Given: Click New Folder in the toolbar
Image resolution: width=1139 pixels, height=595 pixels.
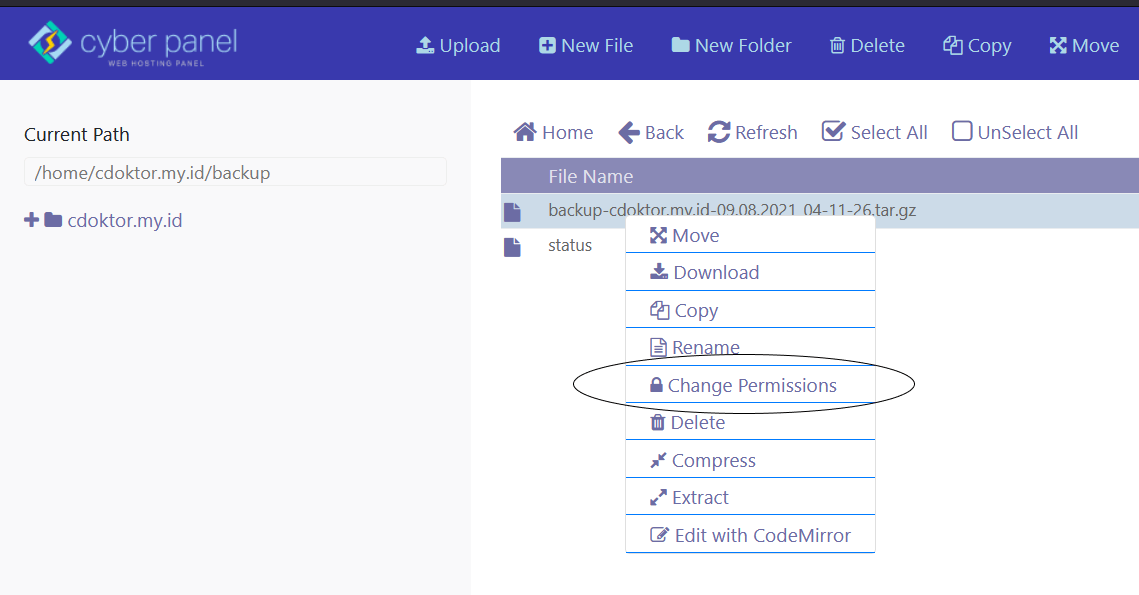Looking at the screenshot, I should point(731,46).
